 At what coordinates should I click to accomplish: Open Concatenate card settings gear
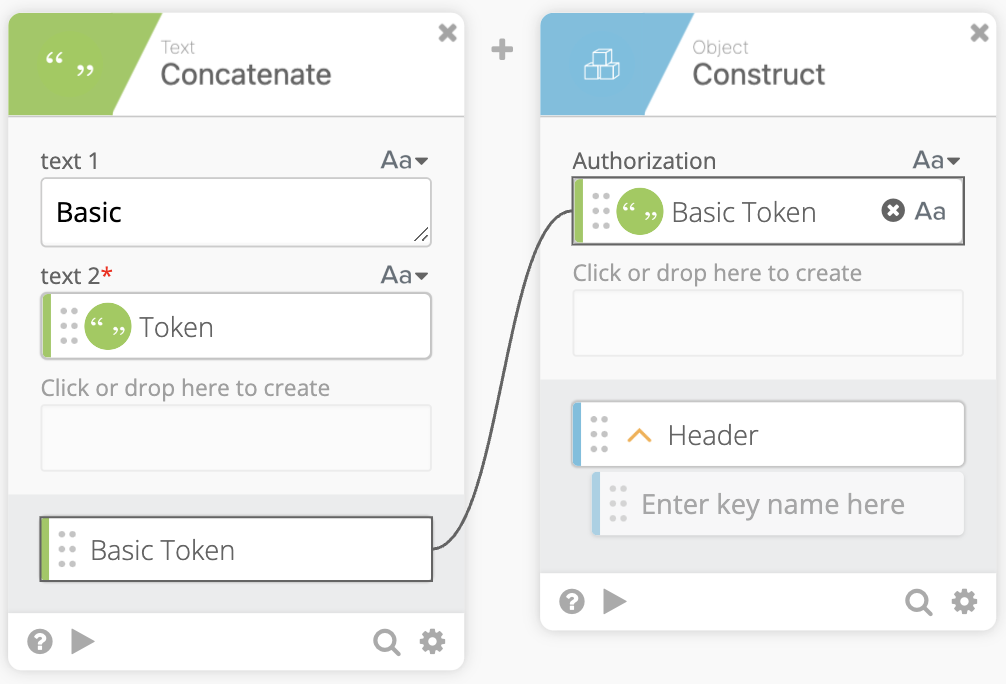coord(432,641)
